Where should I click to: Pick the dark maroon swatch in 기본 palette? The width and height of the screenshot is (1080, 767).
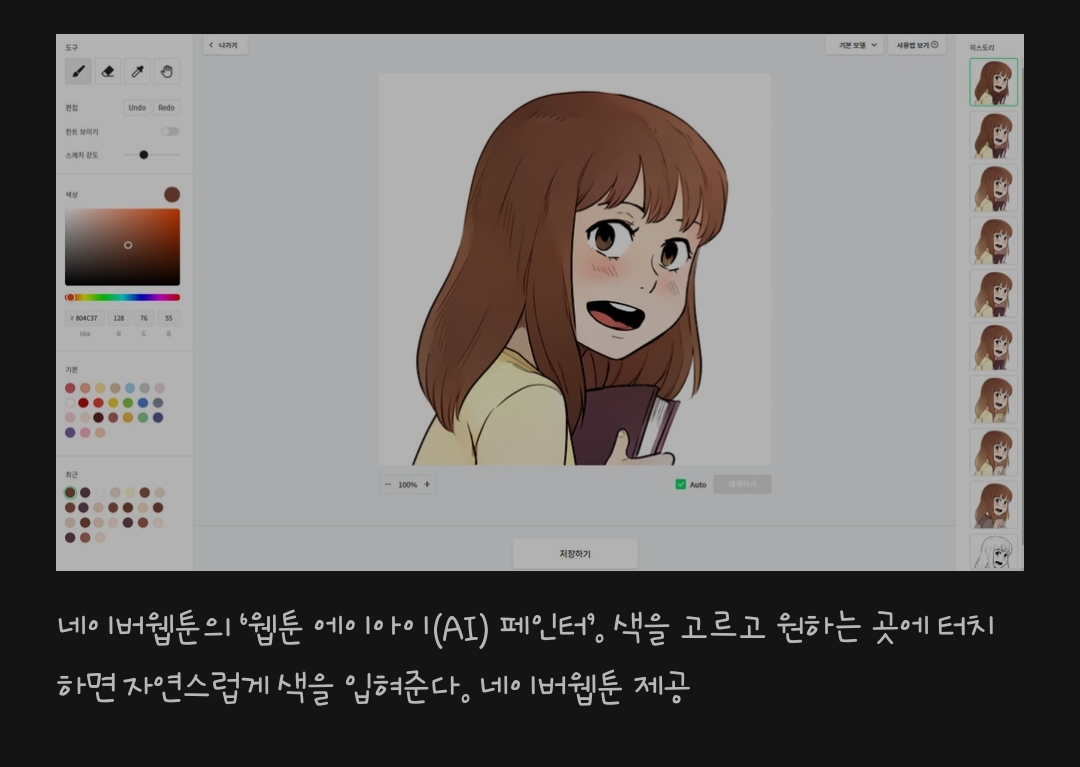98,417
